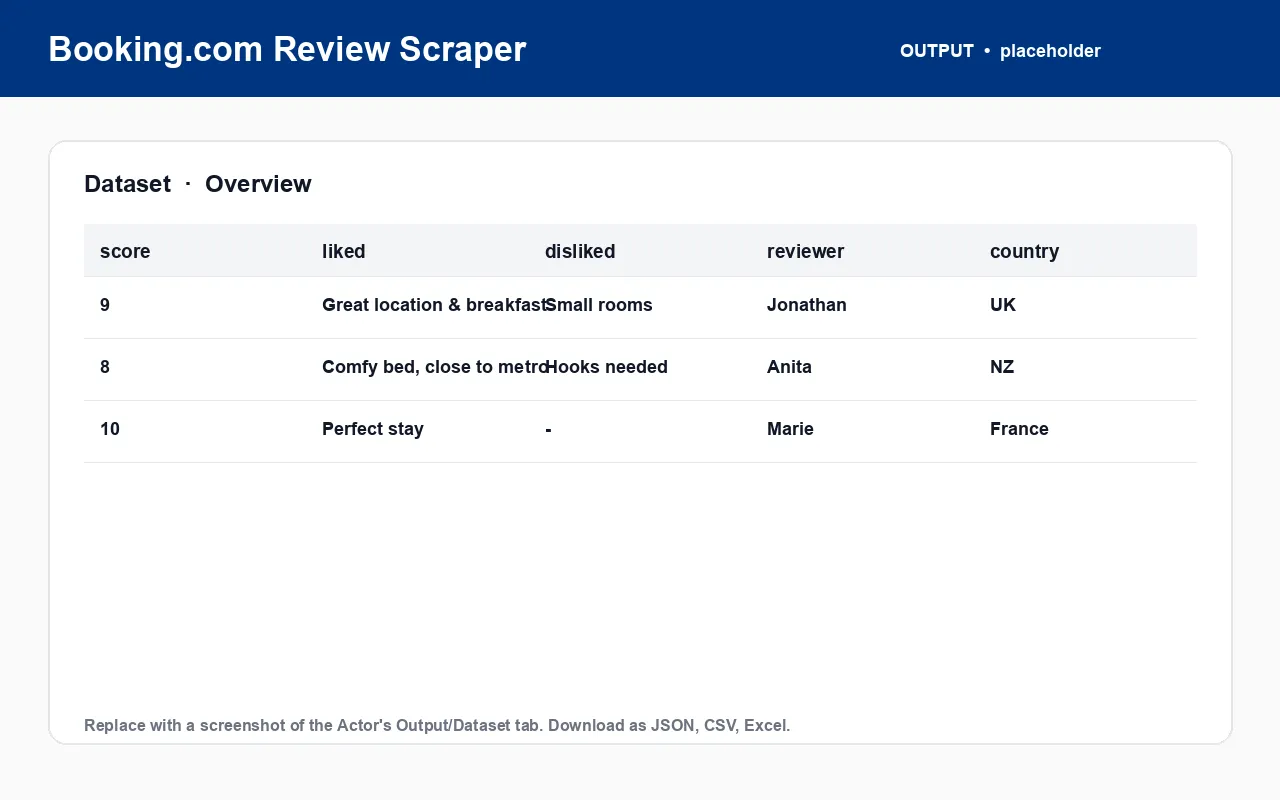Select the Hooks needed cell

[x=606, y=367]
